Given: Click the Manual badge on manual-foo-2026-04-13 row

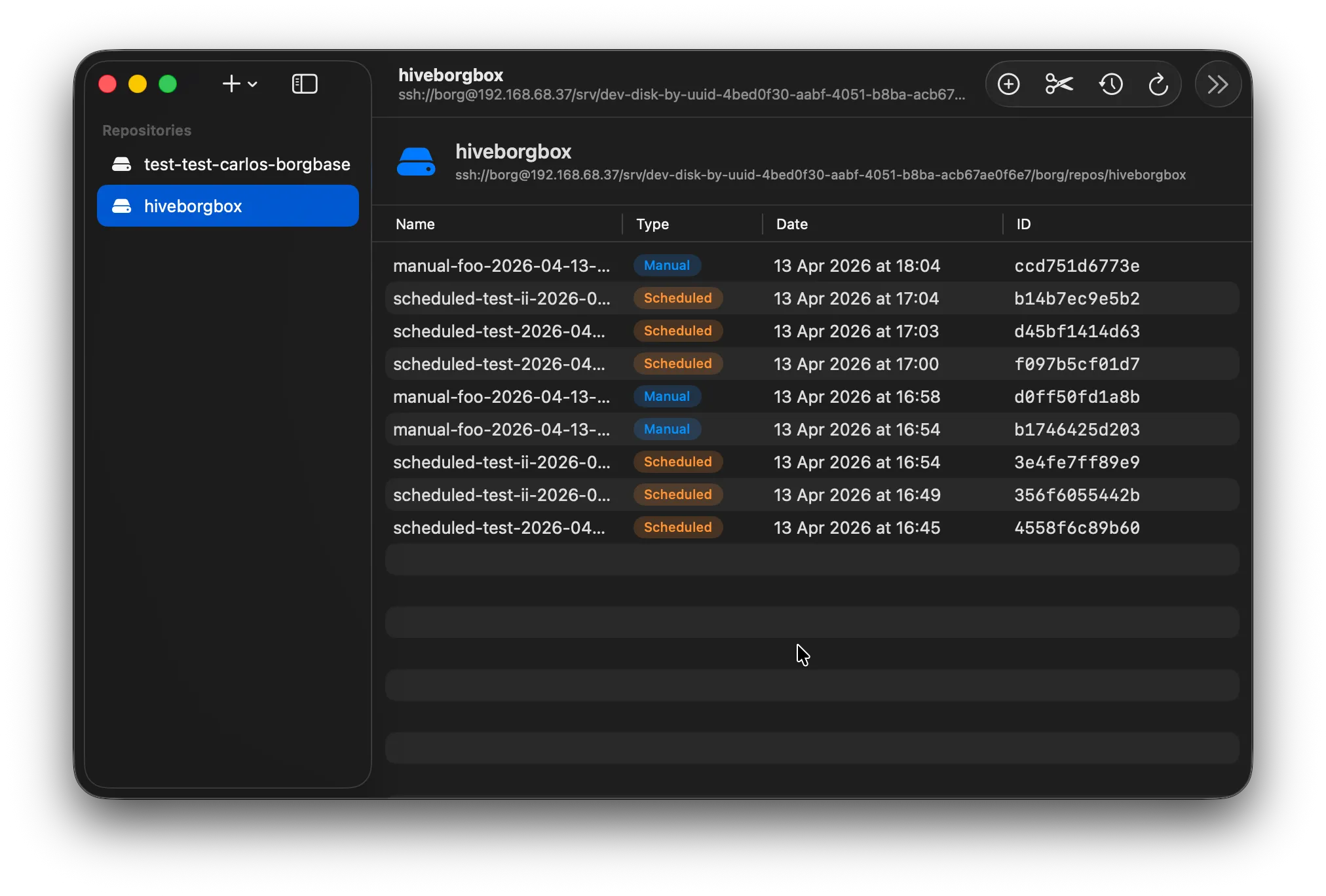Looking at the screenshot, I should coord(667,265).
